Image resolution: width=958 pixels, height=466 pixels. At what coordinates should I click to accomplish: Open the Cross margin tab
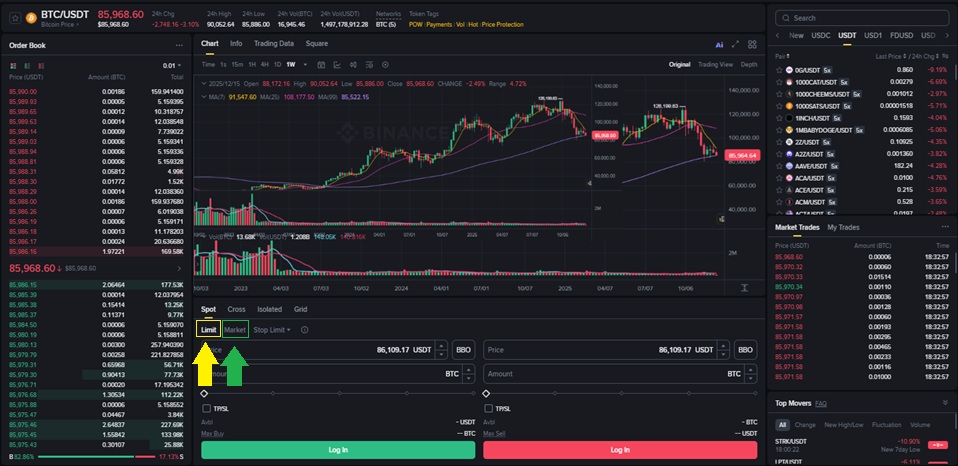[x=236, y=309]
